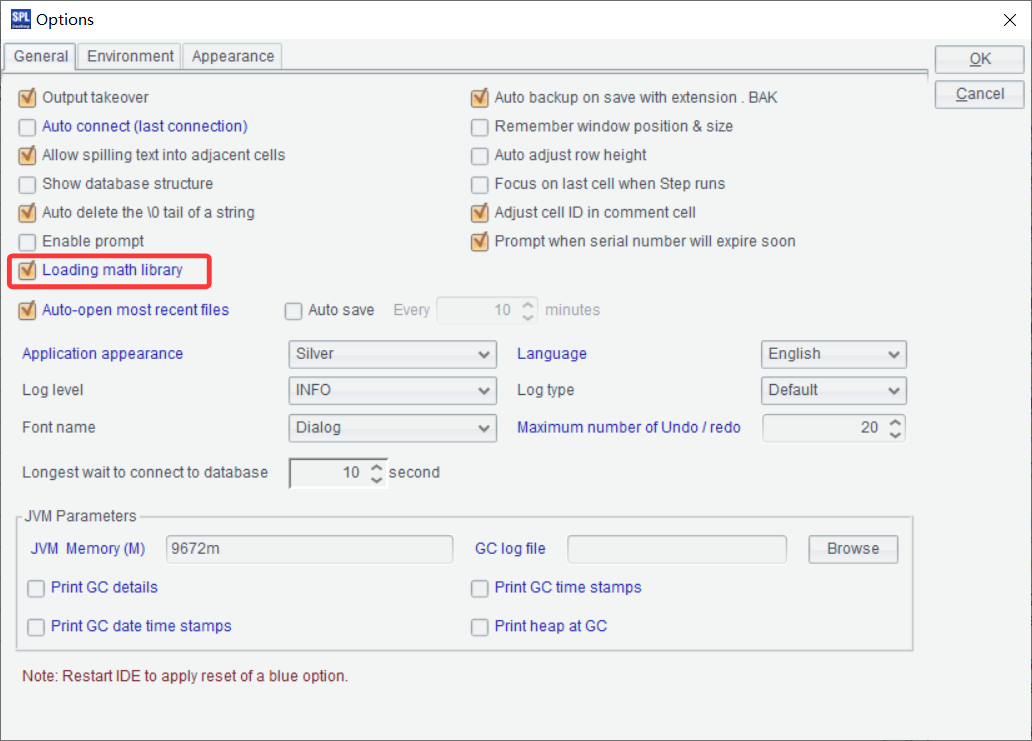Viewport: 1032px width, 741px height.
Task: Switch to the Environment tab
Action: [130, 57]
